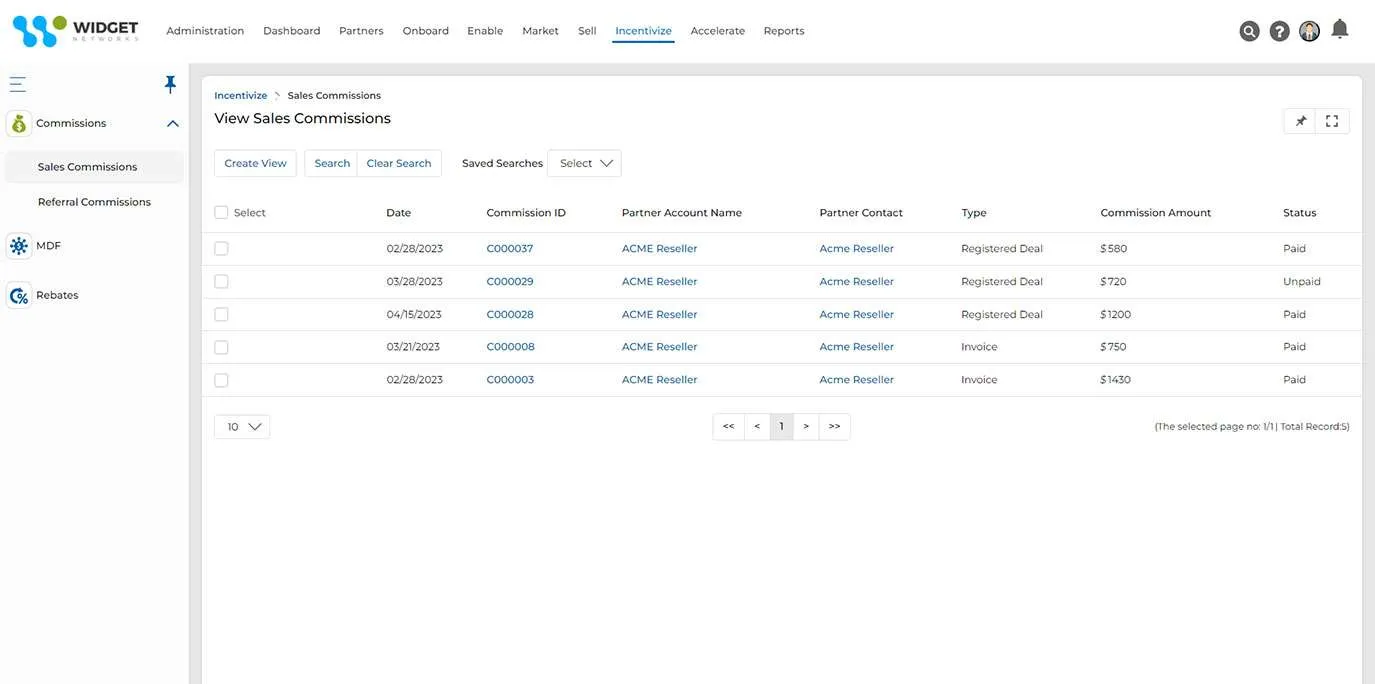
Task: Open the user profile avatar
Action: (x=1309, y=31)
